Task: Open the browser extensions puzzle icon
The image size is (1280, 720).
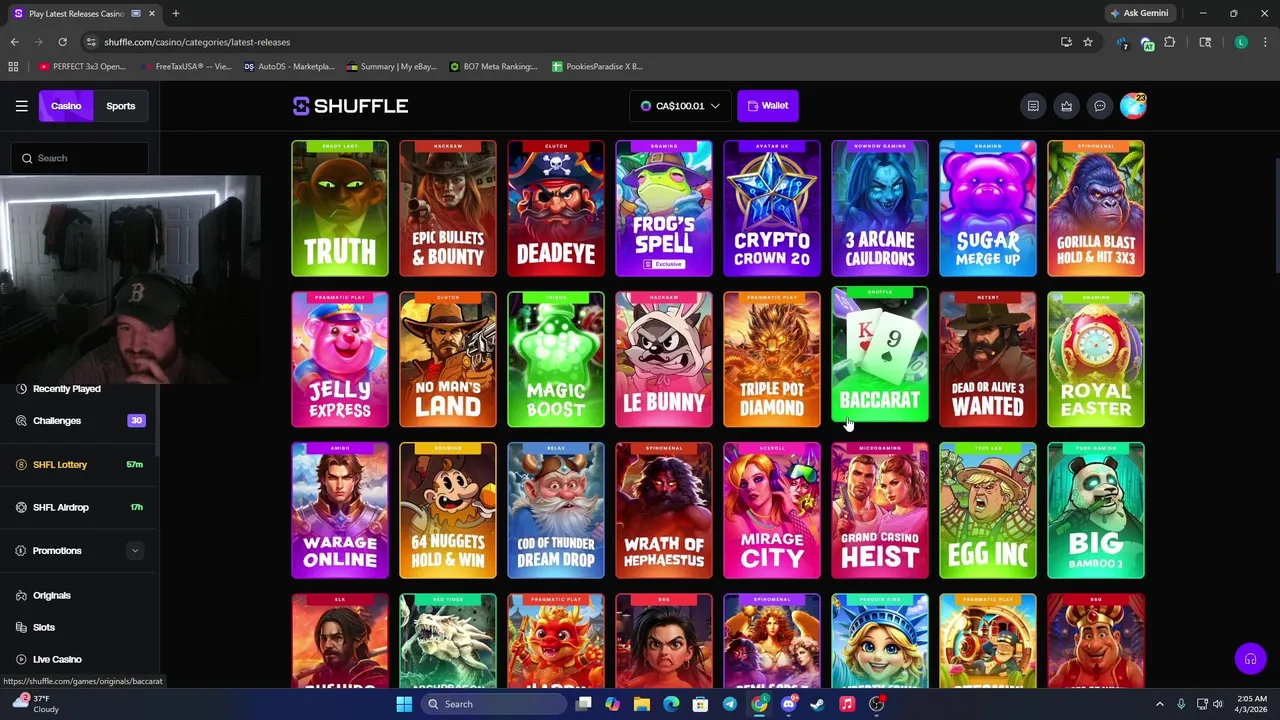Action: click(1170, 42)
